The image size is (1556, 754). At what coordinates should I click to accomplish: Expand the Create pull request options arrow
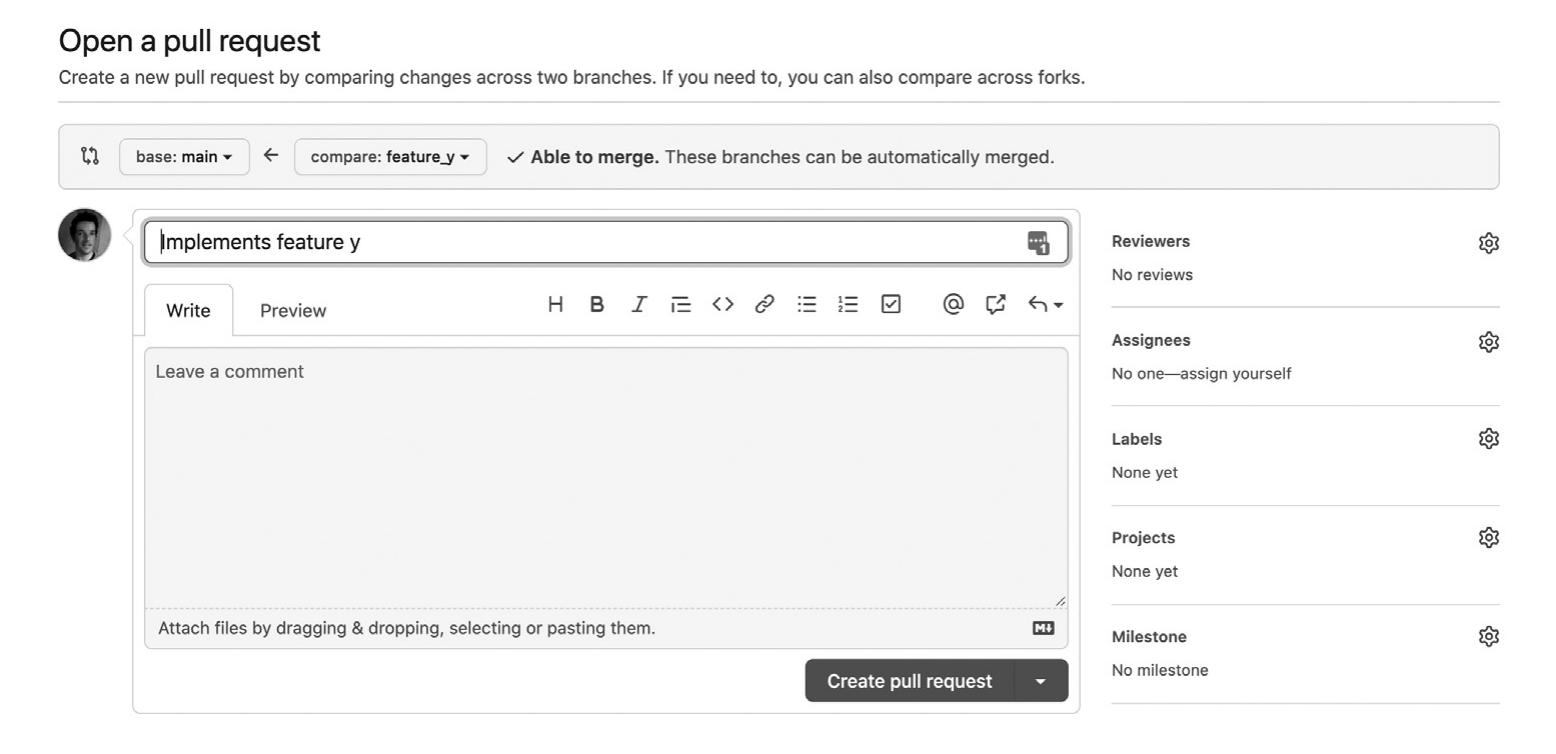coord(1041,681)
